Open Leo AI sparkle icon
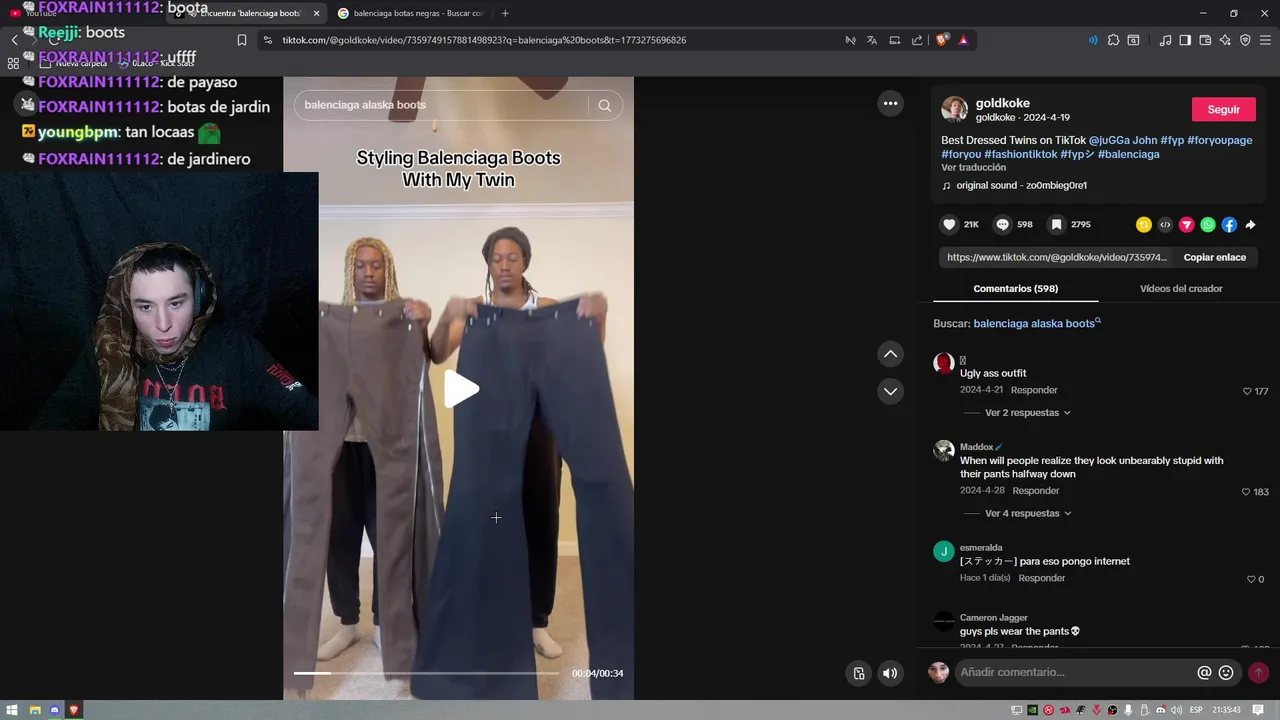Image resolution: width=1280 pixels, height=720 pixels. [1225, 40]
